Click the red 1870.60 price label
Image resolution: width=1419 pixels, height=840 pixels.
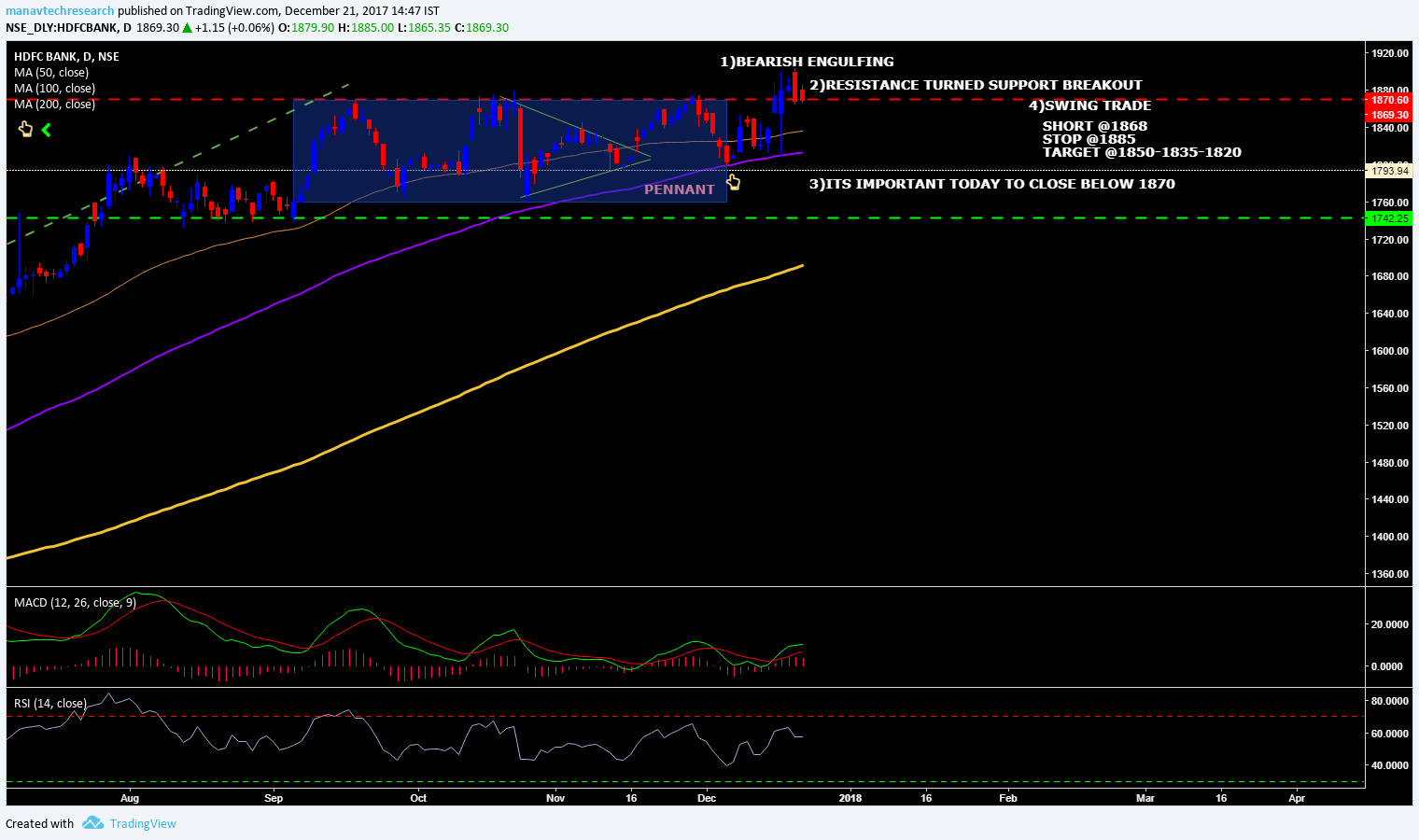click(1389, 100)
